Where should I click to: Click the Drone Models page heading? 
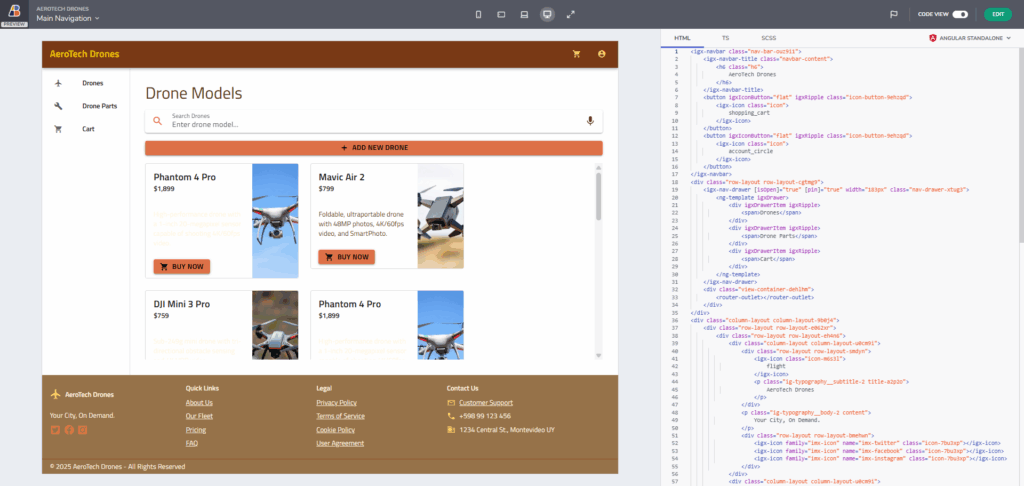pos(193,93)
